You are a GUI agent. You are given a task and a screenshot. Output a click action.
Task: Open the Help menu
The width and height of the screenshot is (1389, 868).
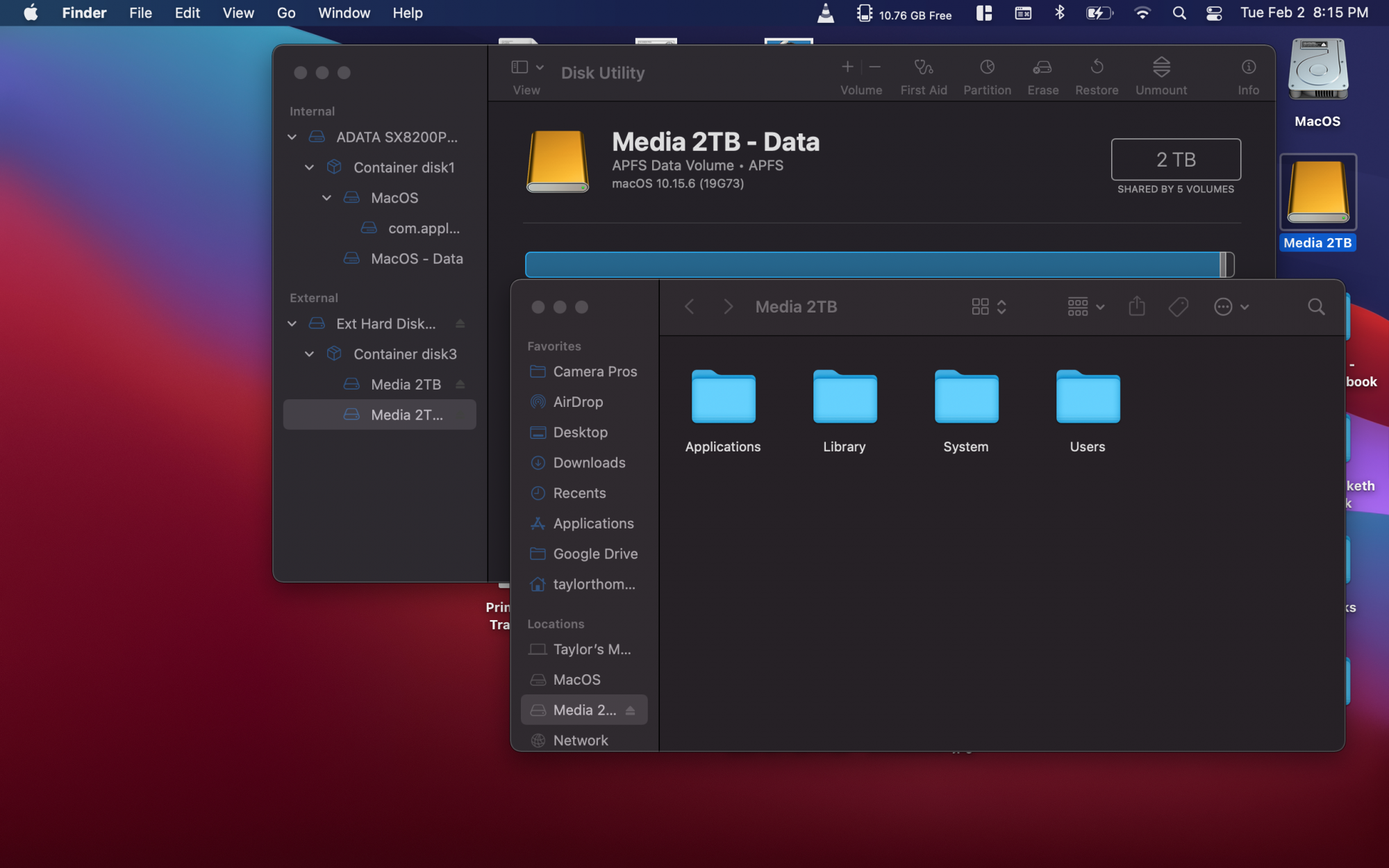407,12
